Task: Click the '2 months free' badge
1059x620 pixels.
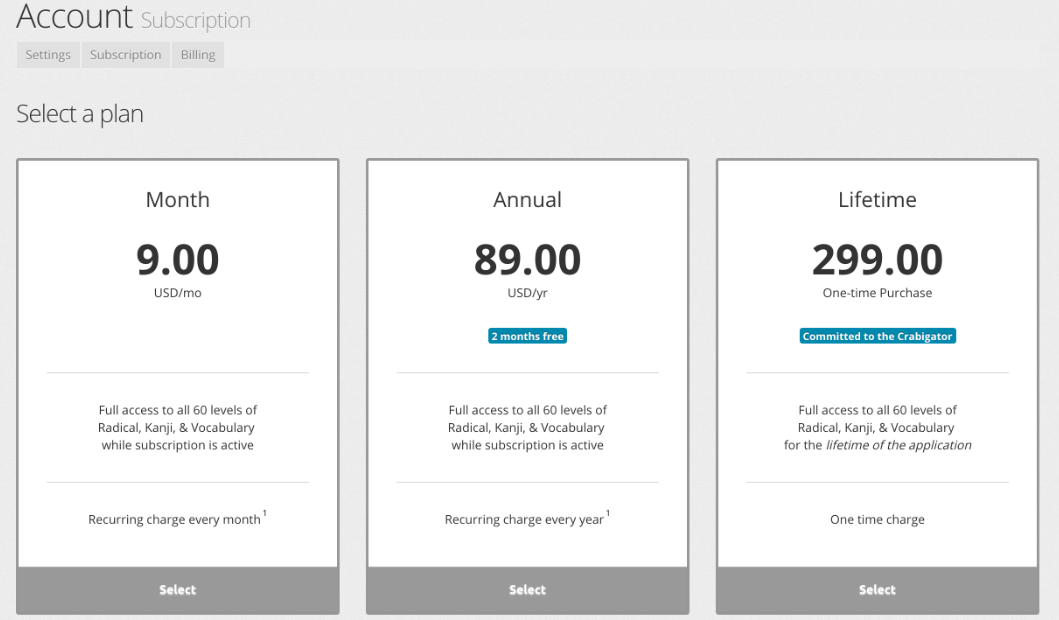Action: point(527,336)
